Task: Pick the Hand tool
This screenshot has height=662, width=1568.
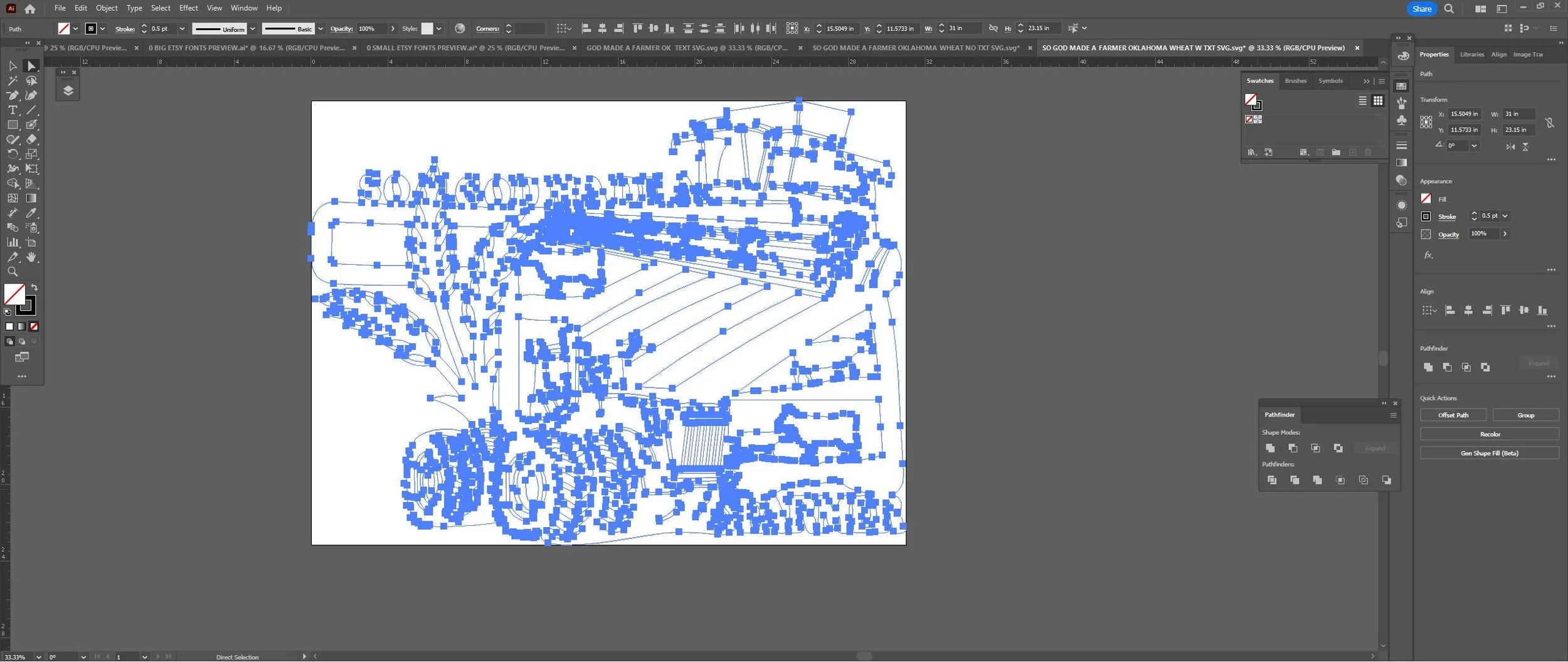Action: (x=31, y=257)
